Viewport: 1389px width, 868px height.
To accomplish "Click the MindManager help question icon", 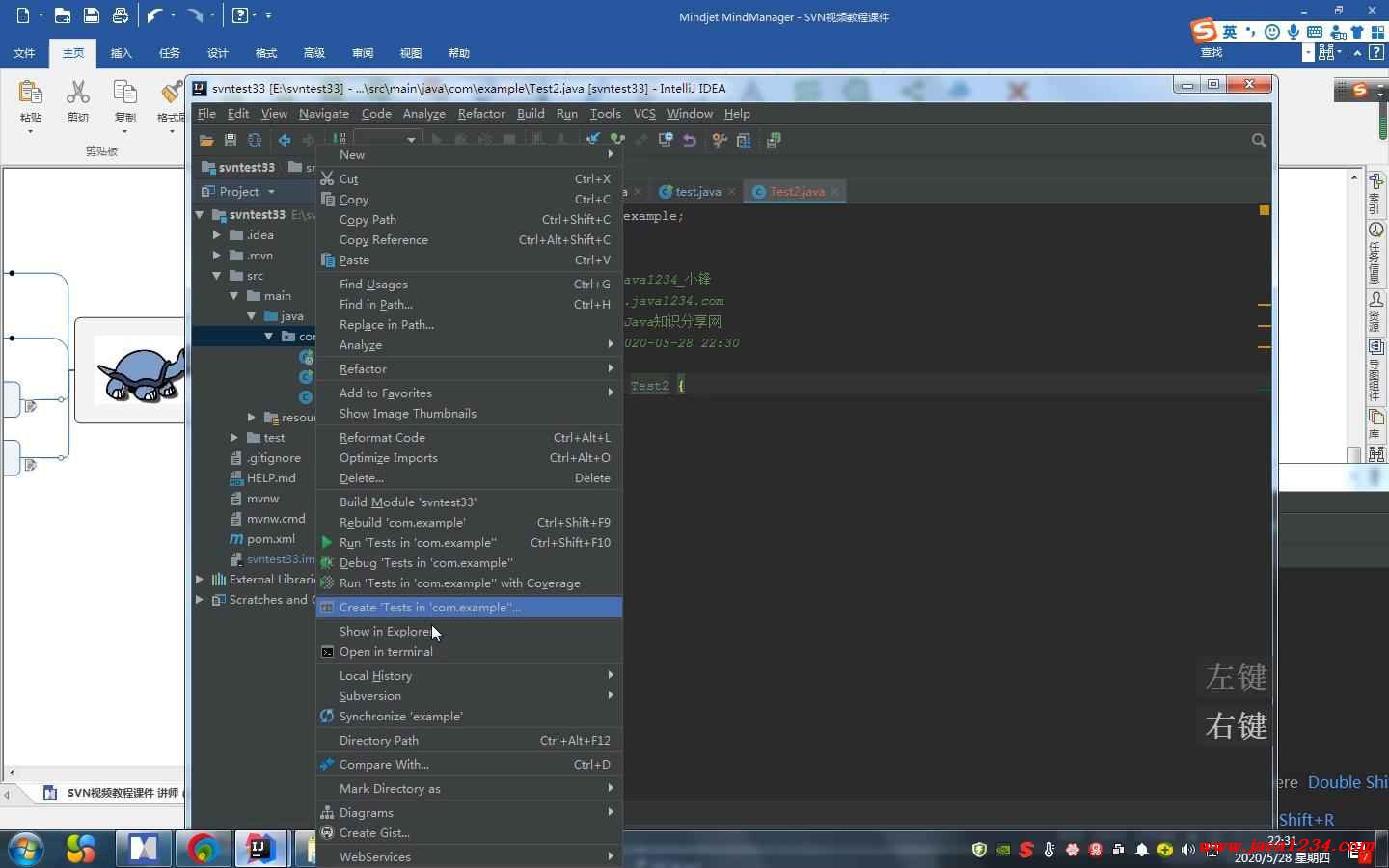I will 240,15.
